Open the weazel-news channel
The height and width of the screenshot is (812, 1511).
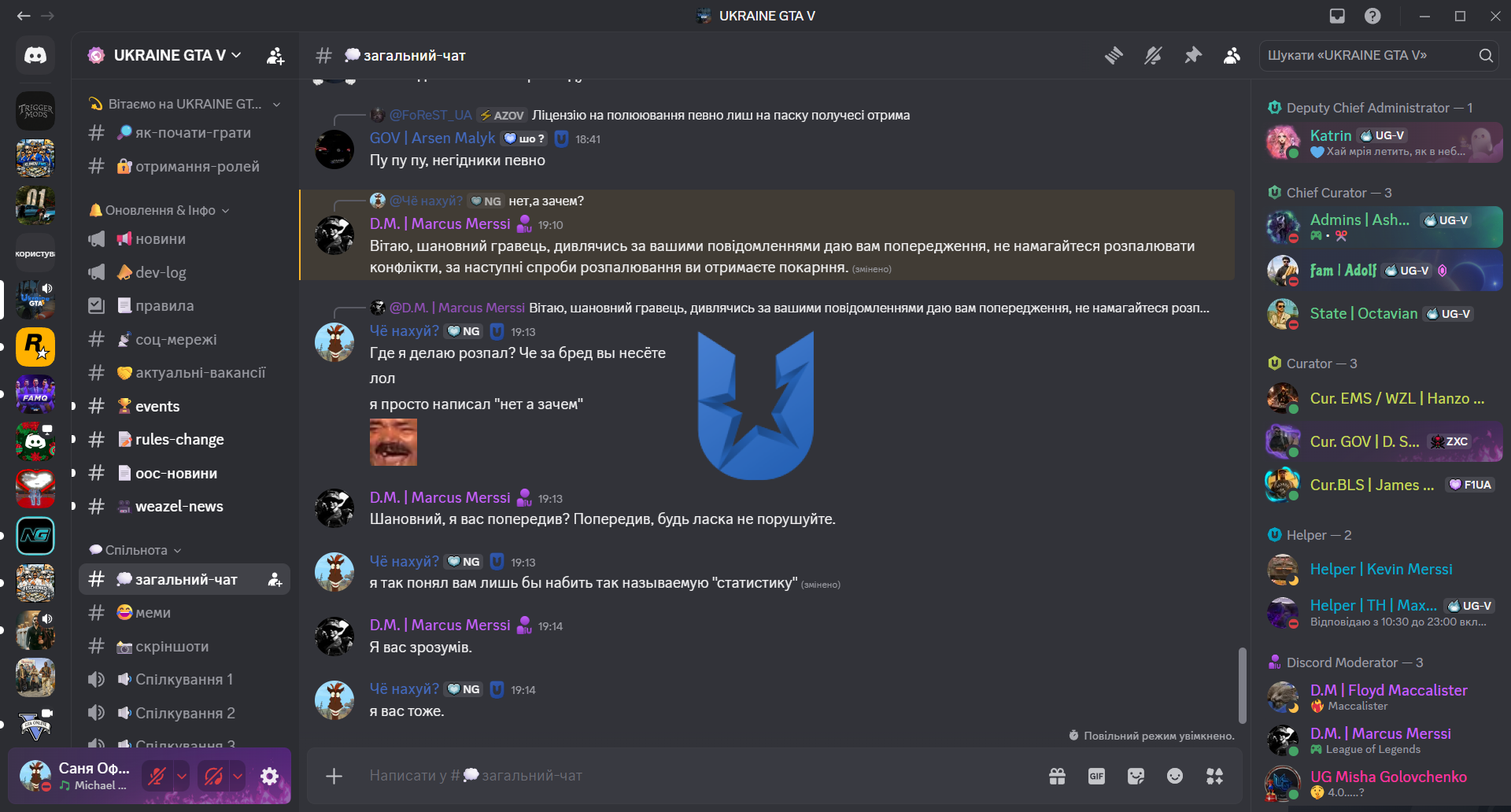coord(184,506)
